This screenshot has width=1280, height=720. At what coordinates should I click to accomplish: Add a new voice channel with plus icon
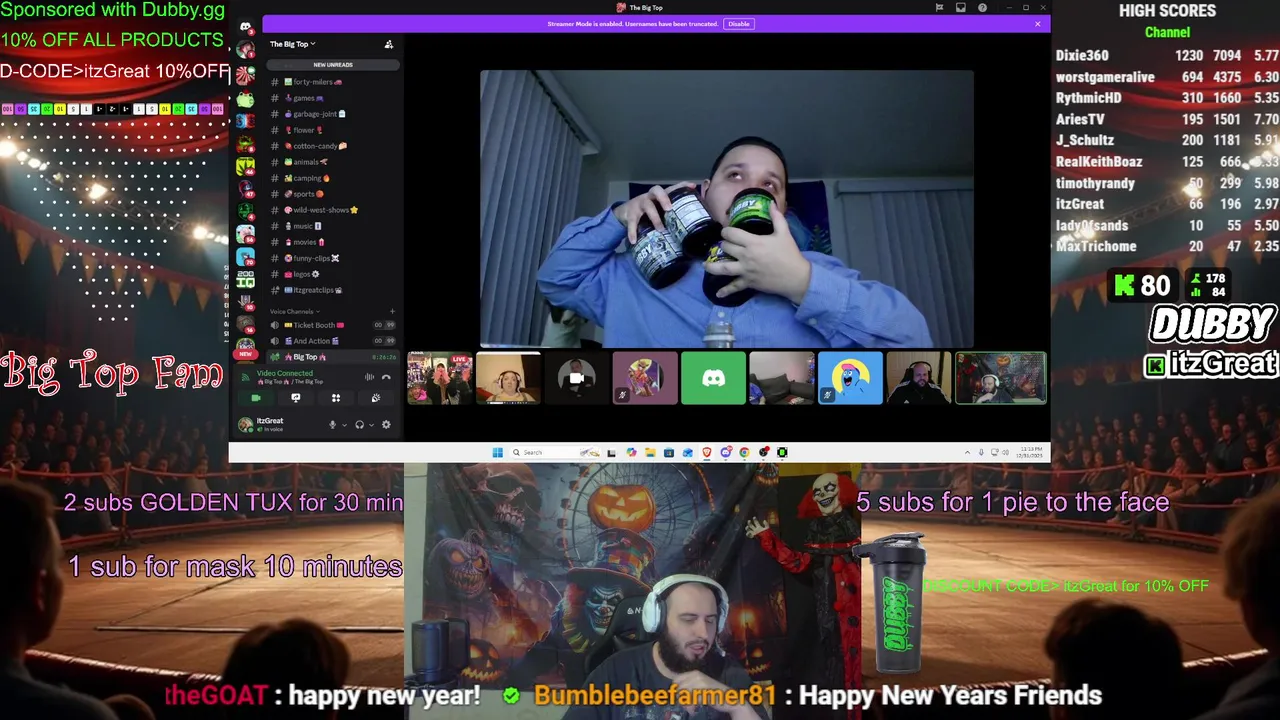tap(392, 311)
